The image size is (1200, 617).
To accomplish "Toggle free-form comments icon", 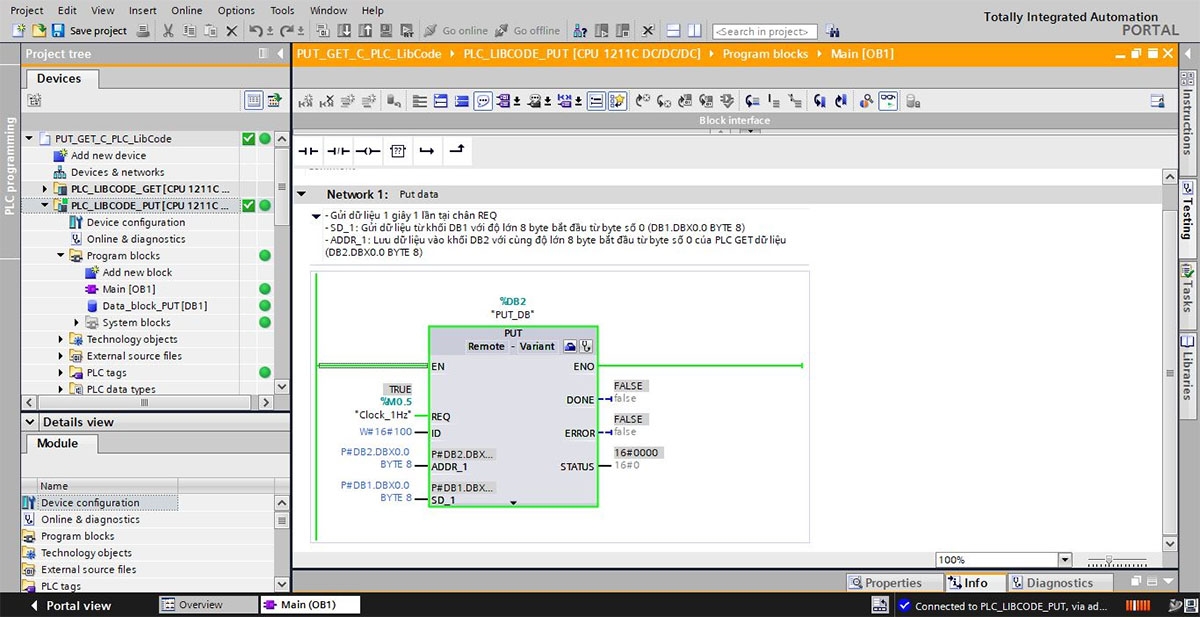I will [483, 100].
